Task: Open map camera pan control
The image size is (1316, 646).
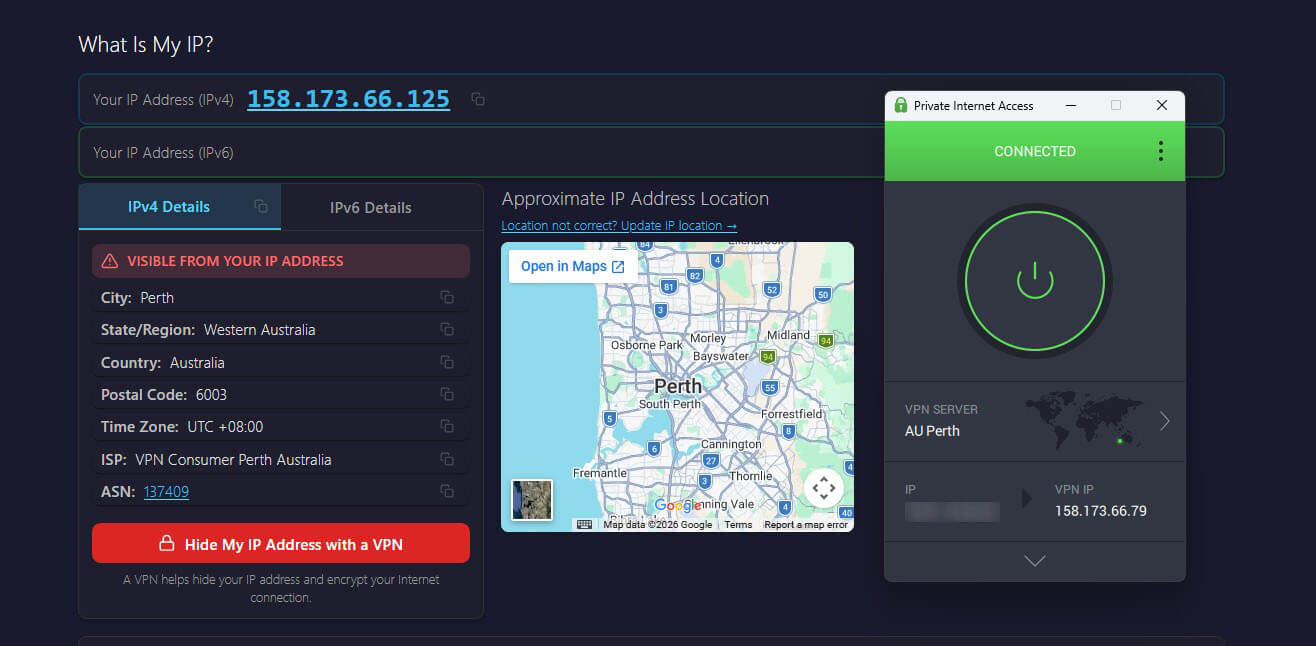Action: pos(824,488)
